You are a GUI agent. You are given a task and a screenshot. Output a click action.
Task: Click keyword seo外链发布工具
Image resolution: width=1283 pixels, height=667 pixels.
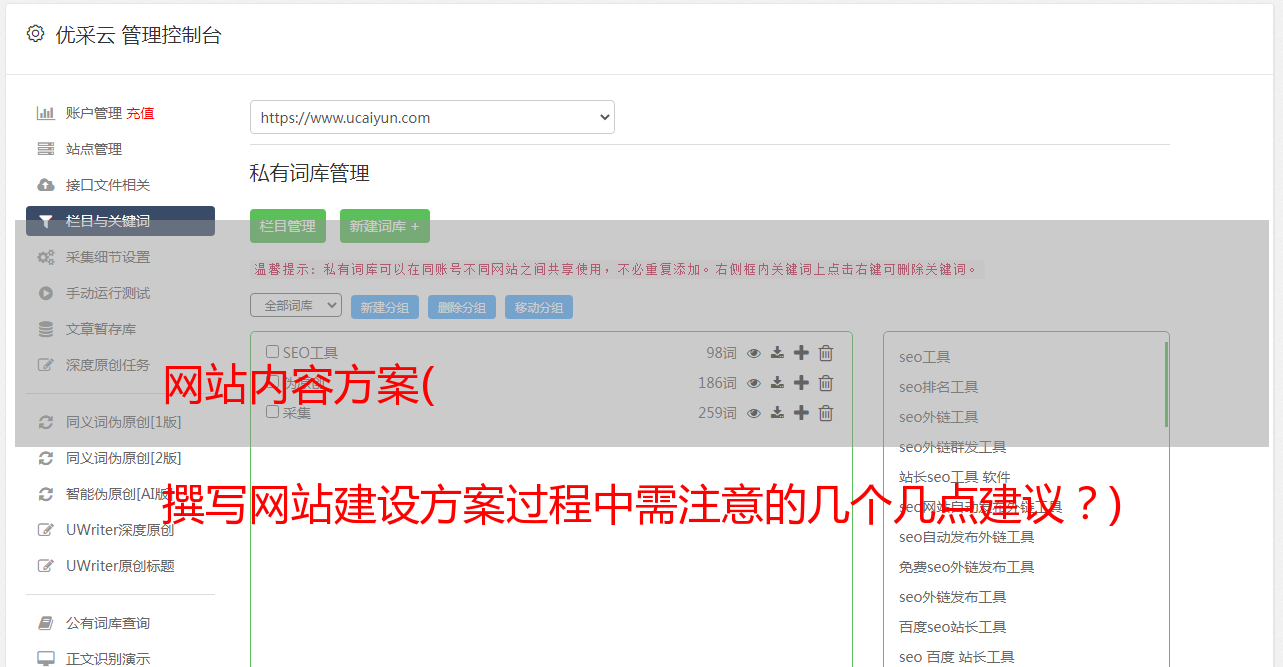coord(953,597)
